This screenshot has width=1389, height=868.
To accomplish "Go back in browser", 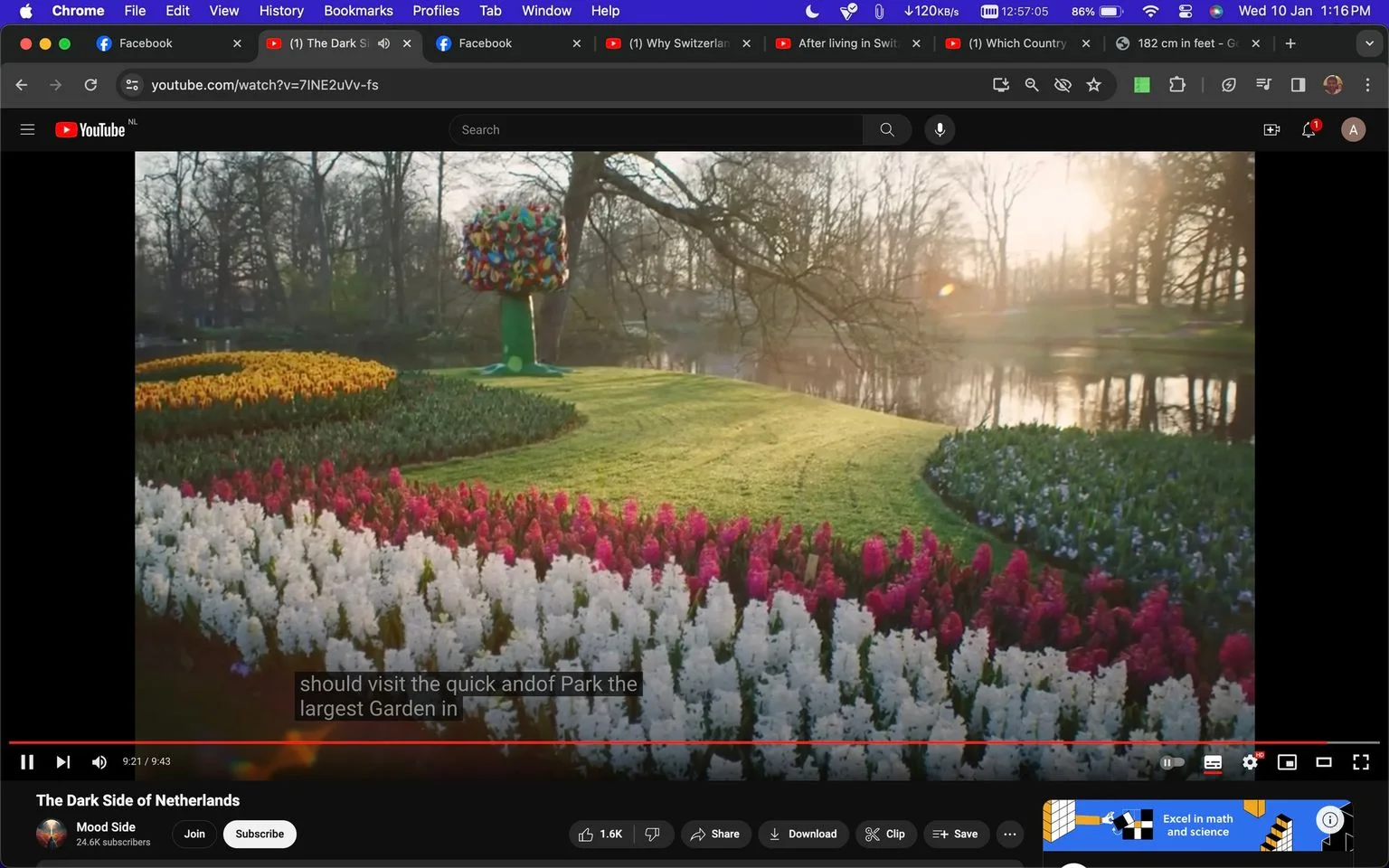I will pos(22,84).
